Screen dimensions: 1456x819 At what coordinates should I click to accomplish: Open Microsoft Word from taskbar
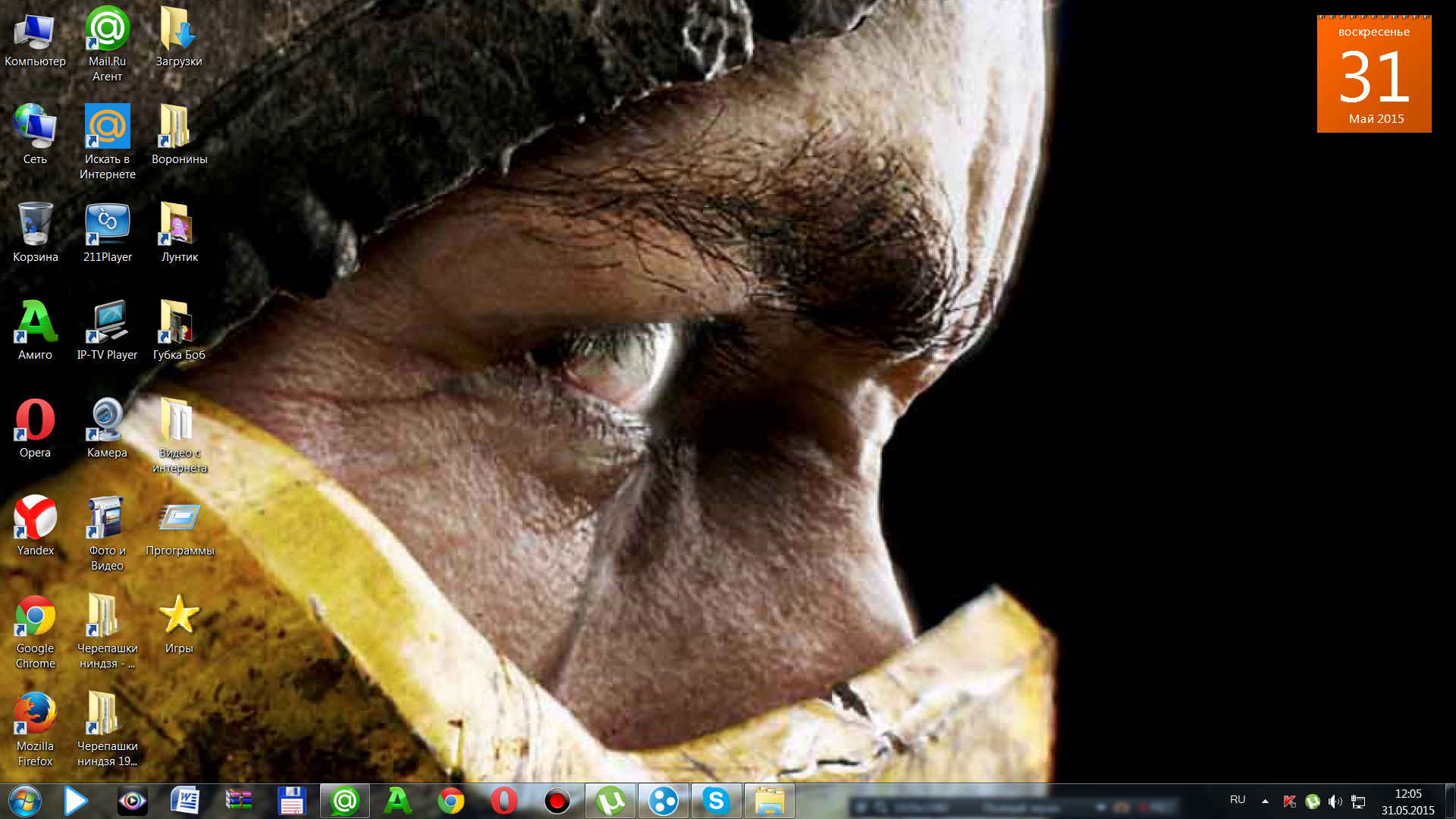coord(185,801)
